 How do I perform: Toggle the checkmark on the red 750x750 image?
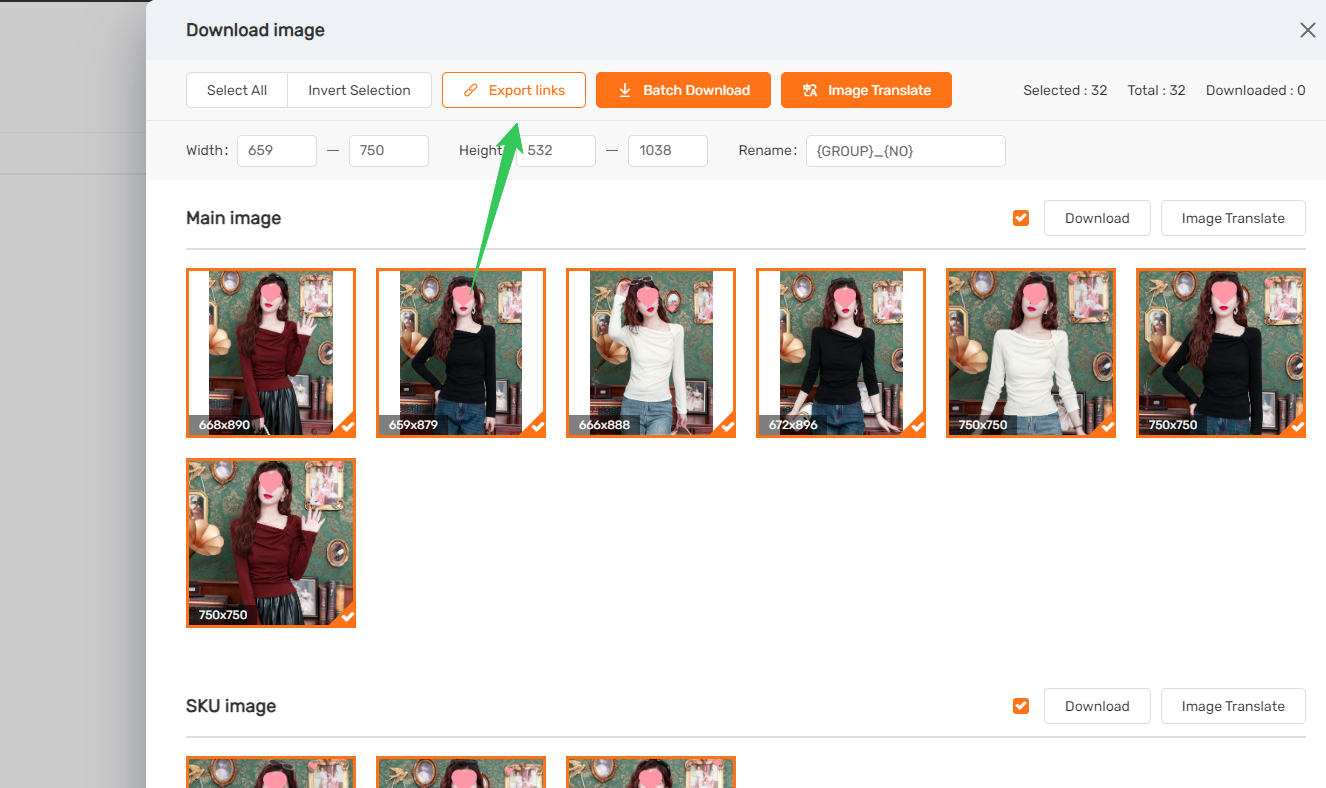(x=347, y=617)
